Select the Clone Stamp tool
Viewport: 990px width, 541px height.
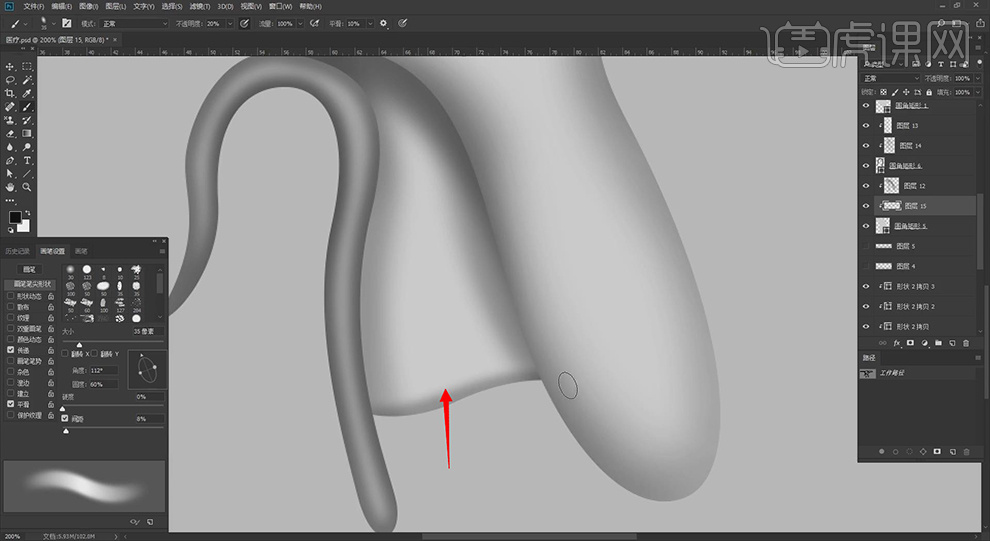click(9, 120)
